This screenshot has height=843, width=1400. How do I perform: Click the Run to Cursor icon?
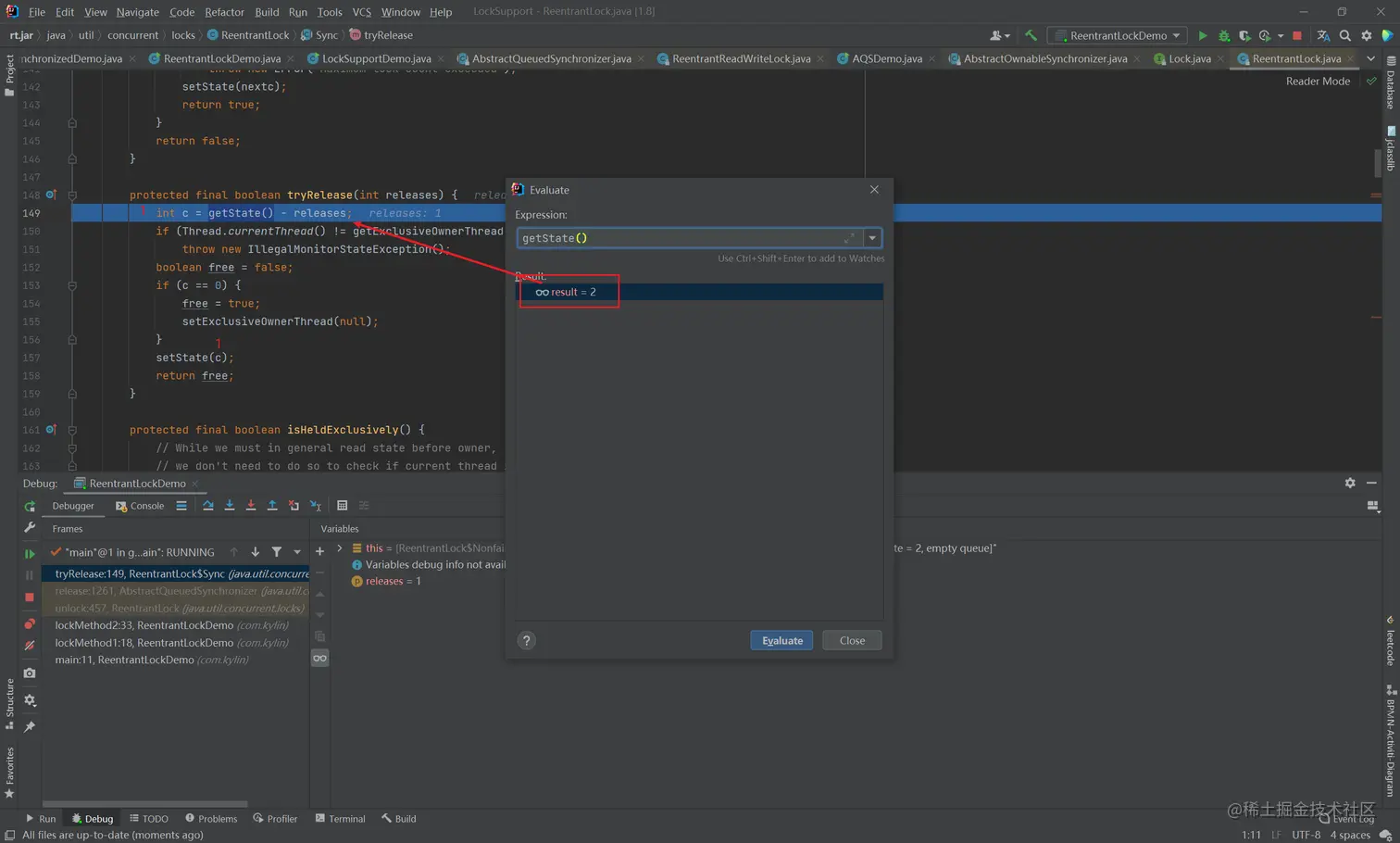pos(316,506)
